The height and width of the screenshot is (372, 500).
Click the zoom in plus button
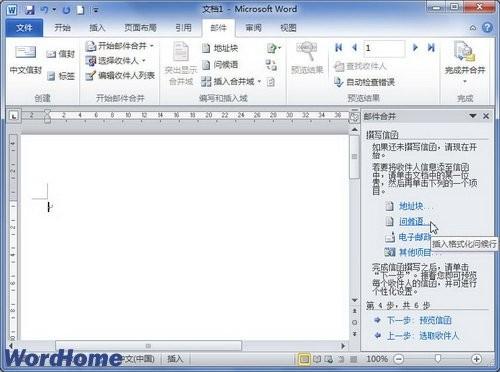click(477, 359)
